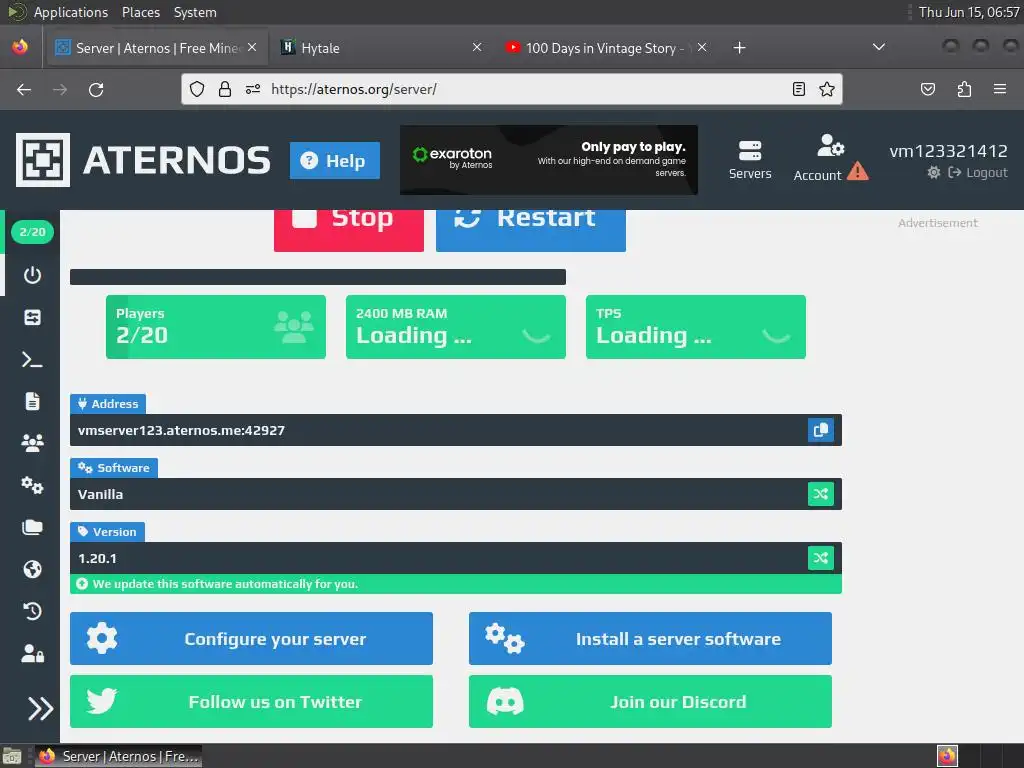1024x768 pixels.
Task: Click the username vm123321412
Action: [x=948, y=151]
